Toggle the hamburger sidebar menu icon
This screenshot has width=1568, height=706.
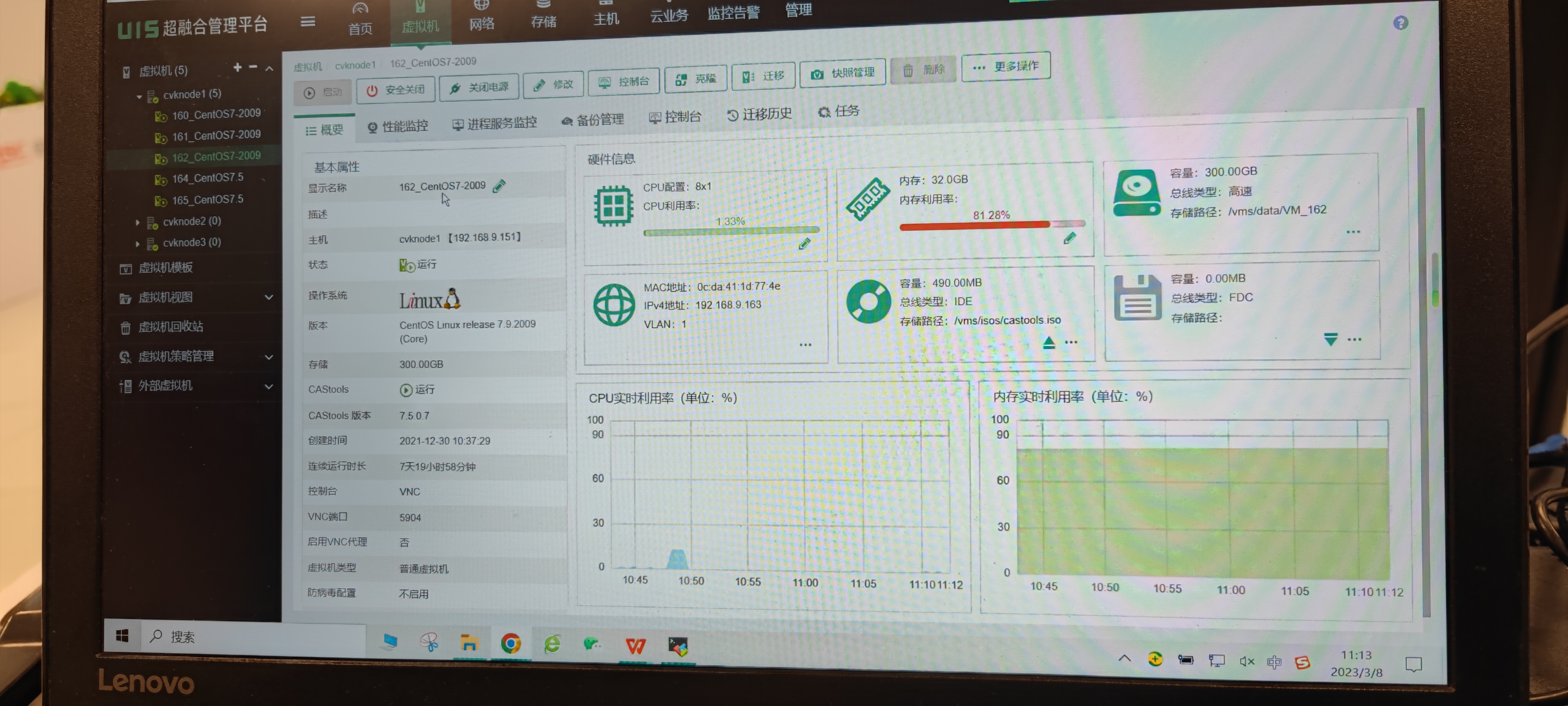pos(308,22)
